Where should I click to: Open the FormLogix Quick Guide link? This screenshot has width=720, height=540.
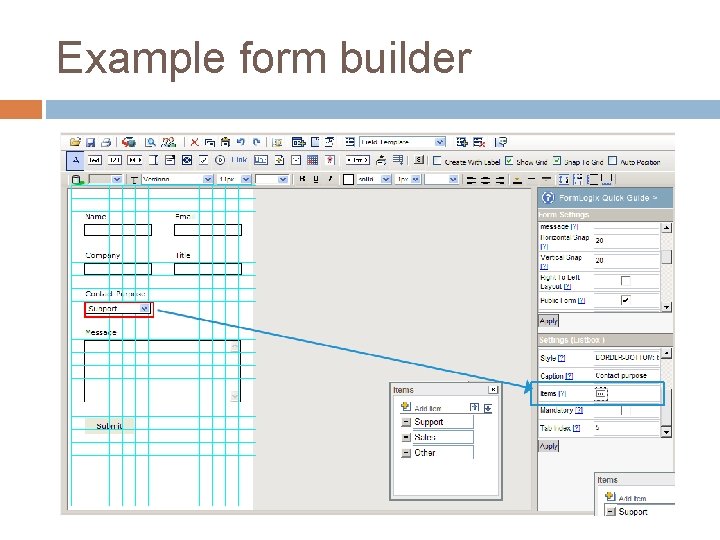click(x=608, y=198)
